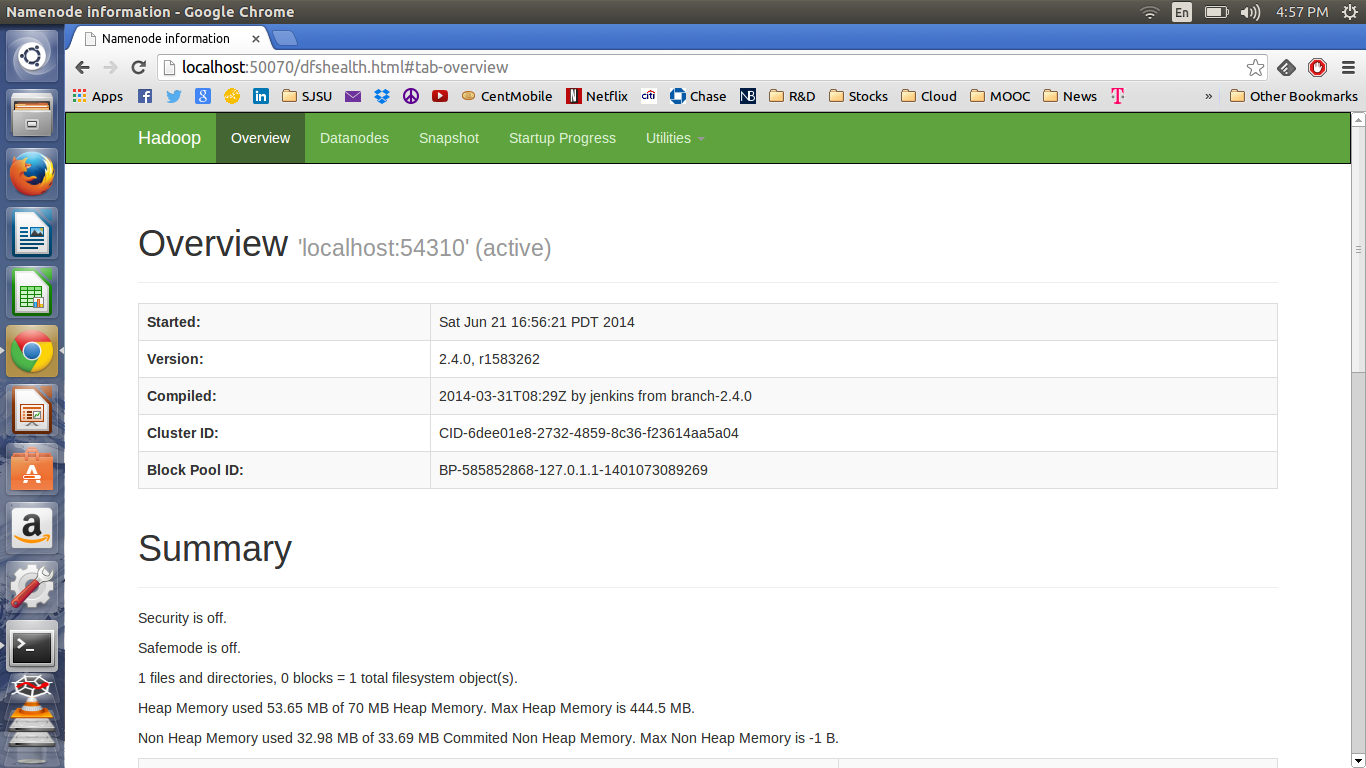This screenshot has width=1366, height=768.
Task: Open the Citi bookmark icon
Action: pos(649,96)
